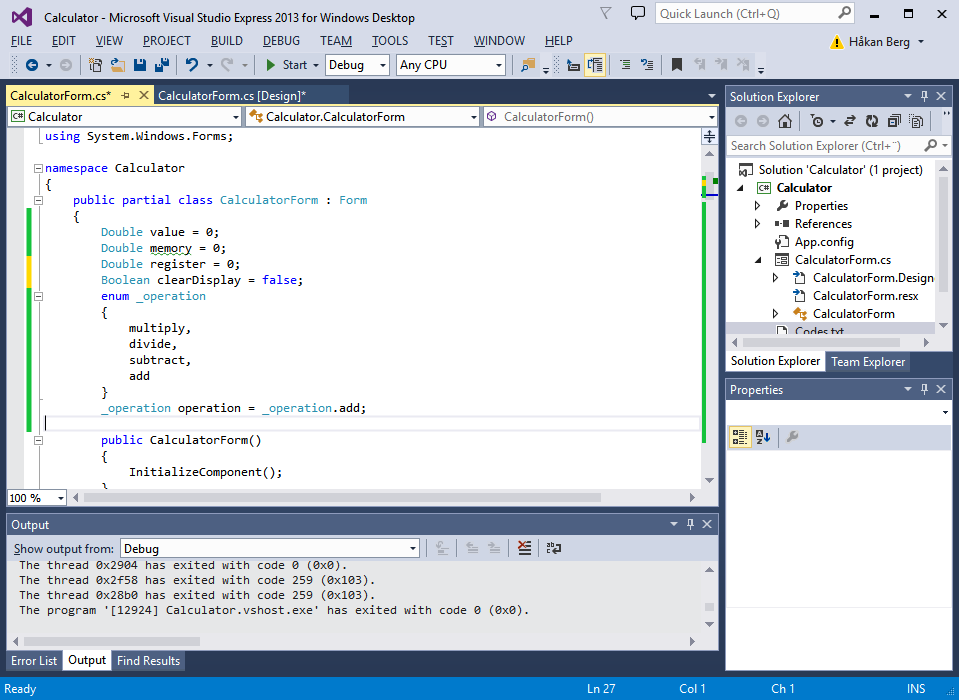Open the Any CPU platform dropdown
Viewport: 959px width, 700px height.
click(x=451, y=65)
